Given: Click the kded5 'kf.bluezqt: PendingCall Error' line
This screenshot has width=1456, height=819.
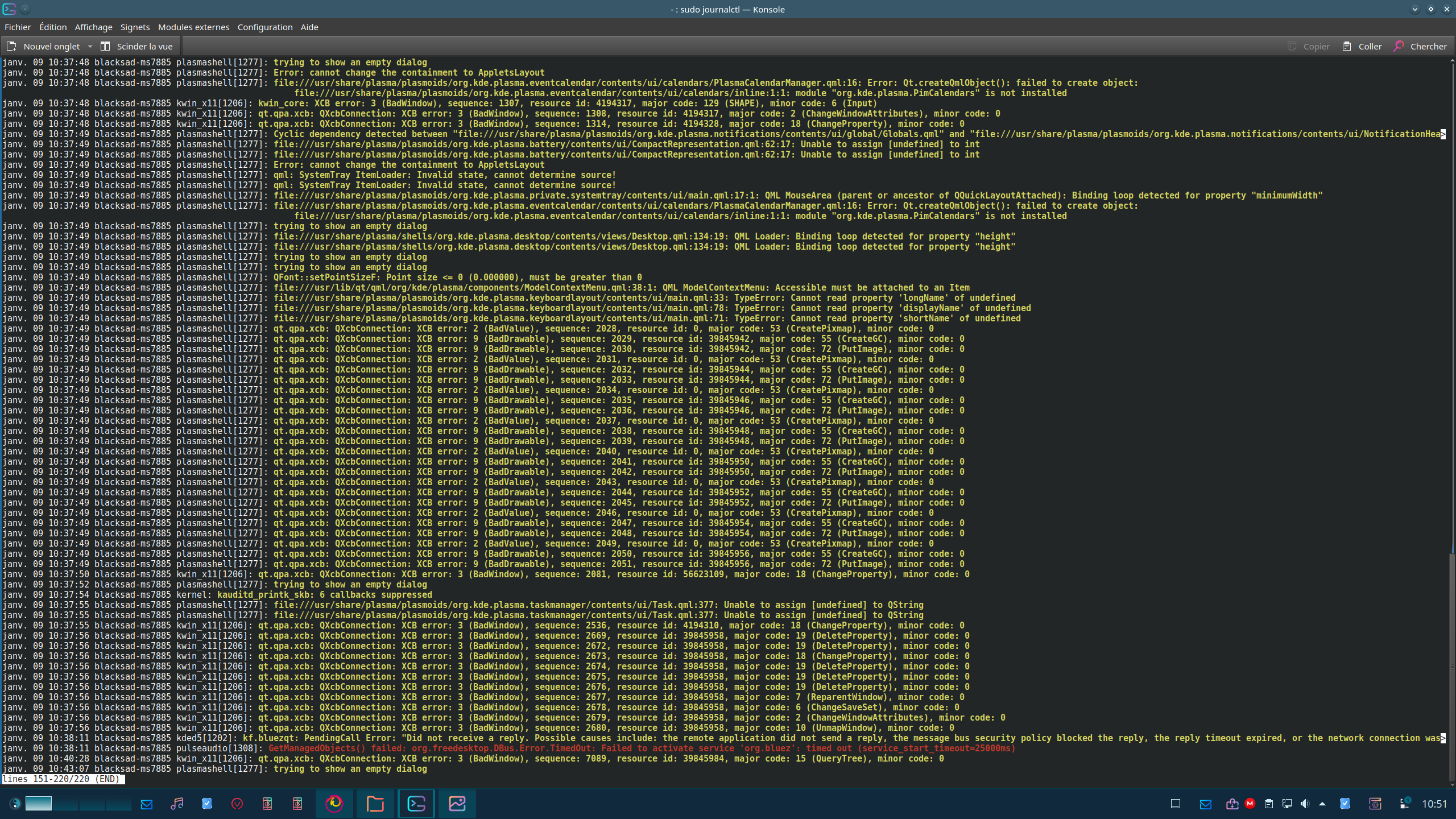Looking at the screenshot, I should pyautogui.click(x=723, y=738).
